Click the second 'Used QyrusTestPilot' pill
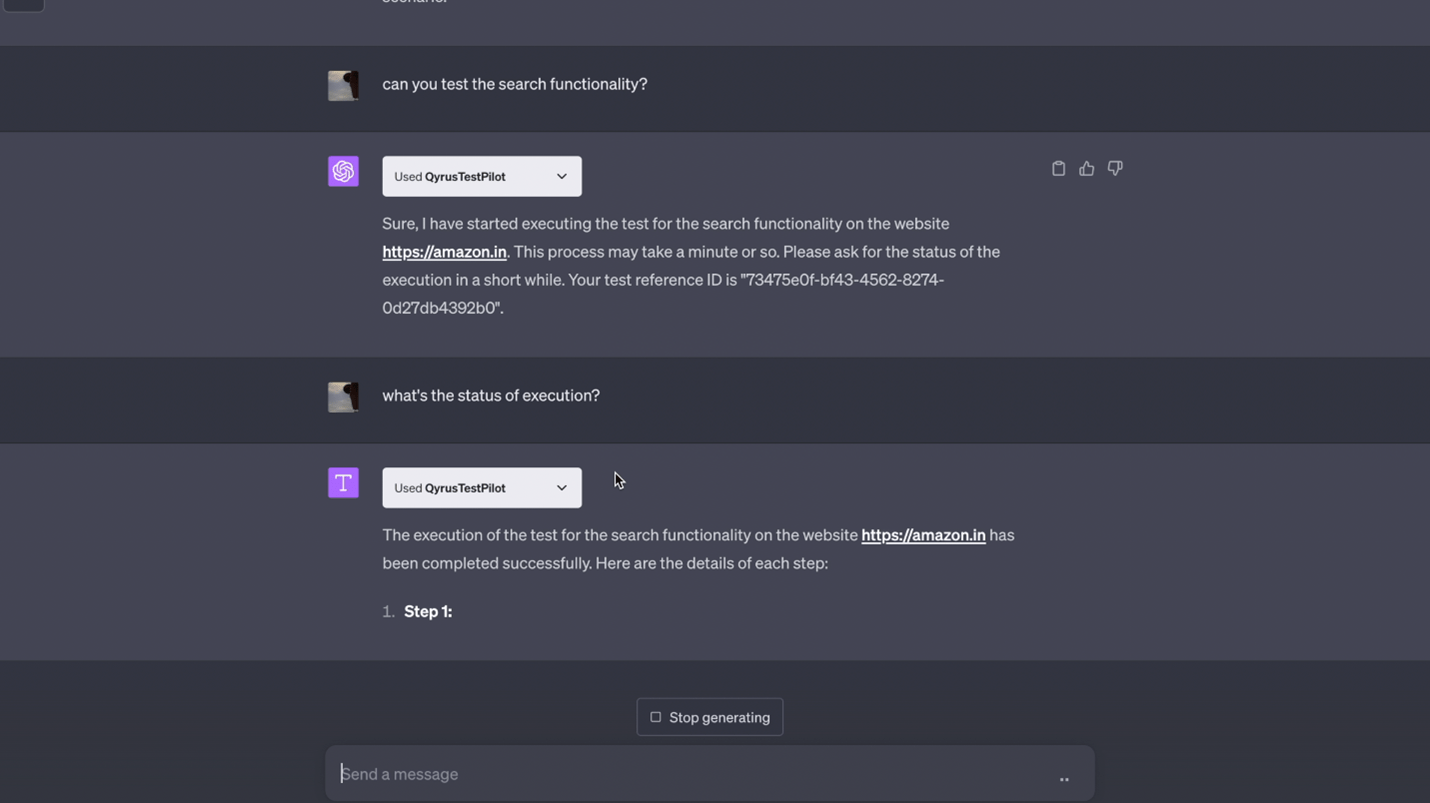1430x803 pixels. coord(481,487)
